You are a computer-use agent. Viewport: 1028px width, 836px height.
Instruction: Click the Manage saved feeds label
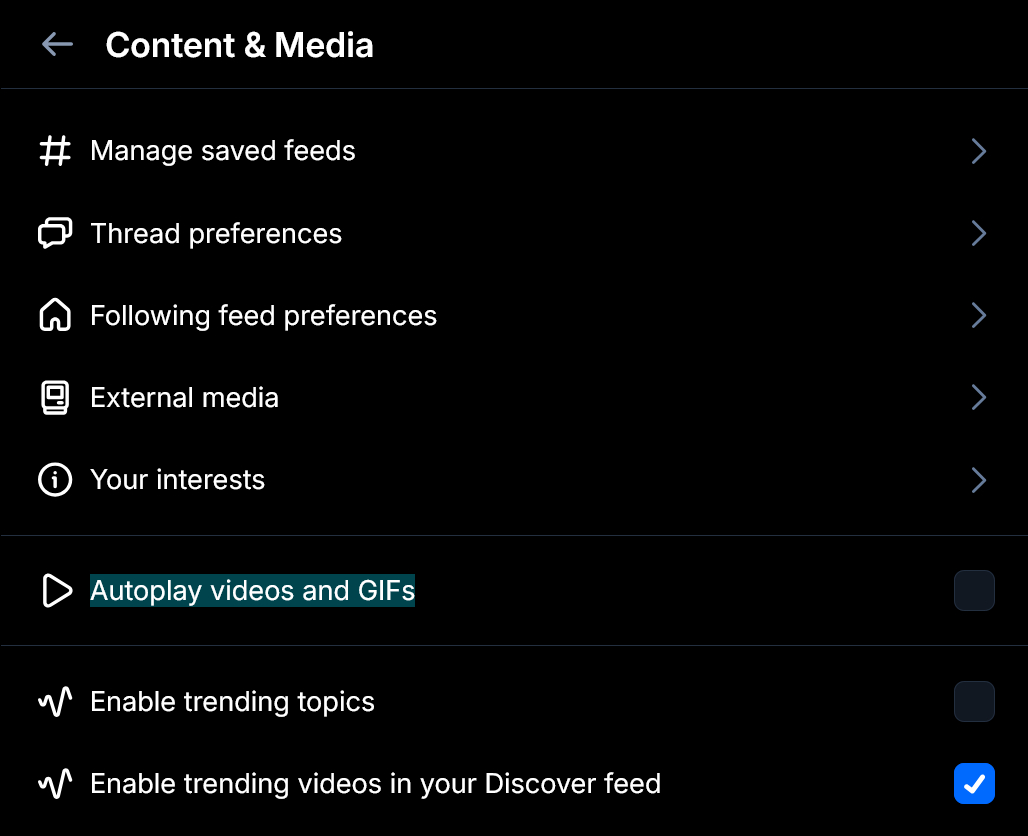point(222,151)
